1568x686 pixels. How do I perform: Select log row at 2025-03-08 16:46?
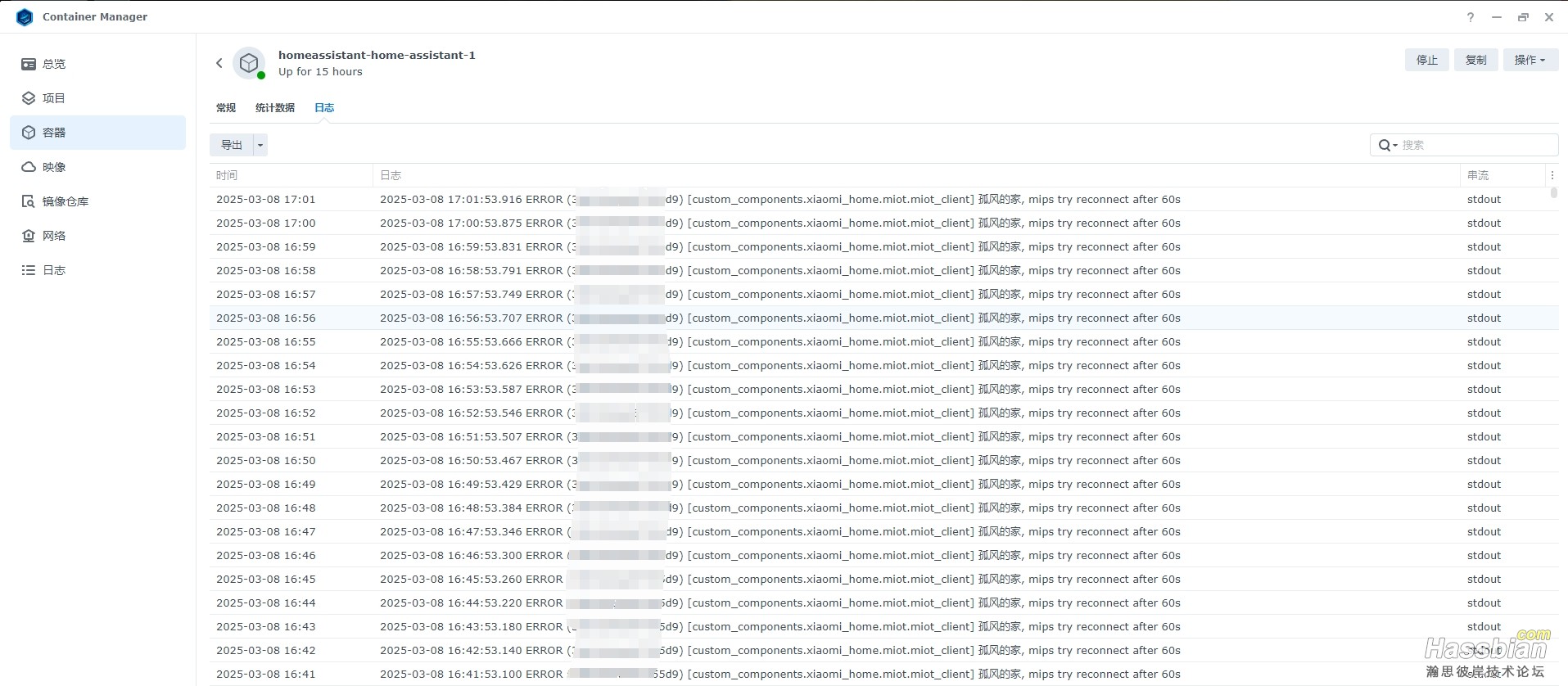click(883, 555)
